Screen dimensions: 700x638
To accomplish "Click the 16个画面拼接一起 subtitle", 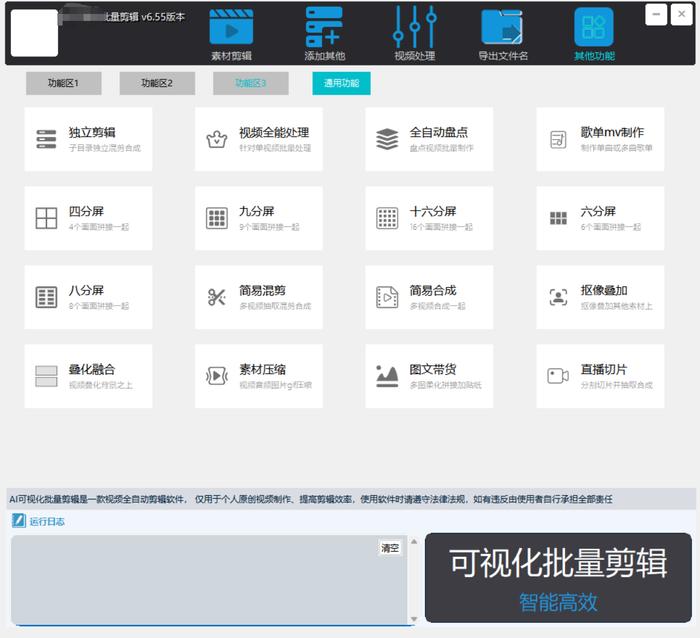I will (x=441, y=227).
